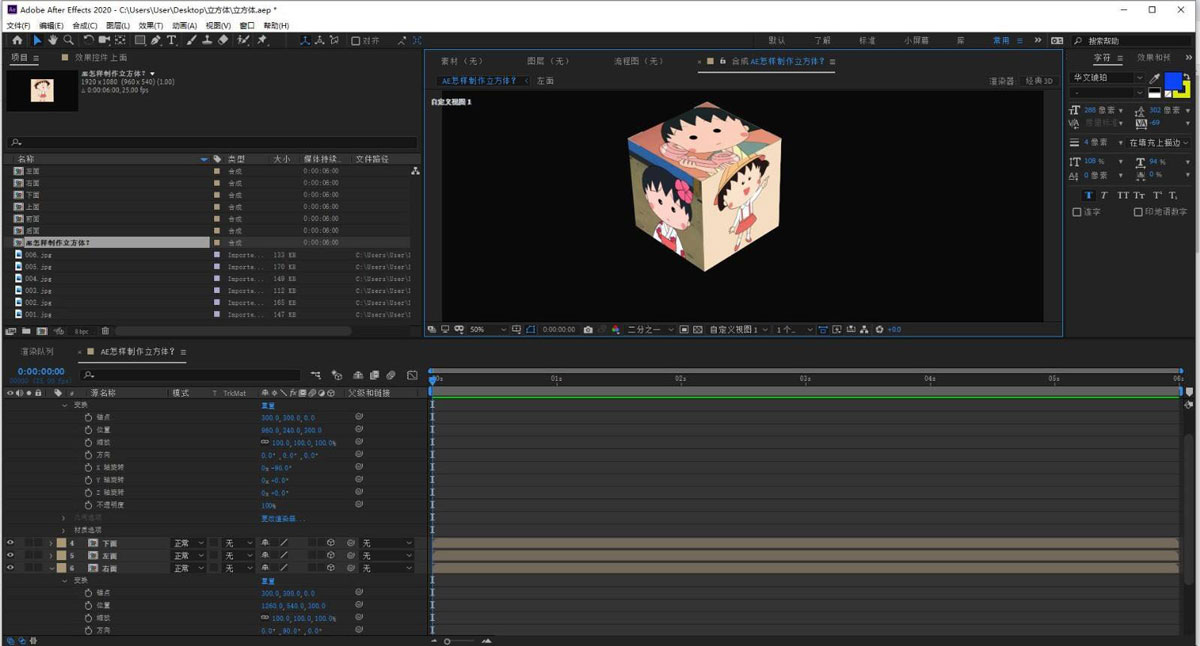
Task: Click the blue fill color swatch
Action: point(1171,80)
